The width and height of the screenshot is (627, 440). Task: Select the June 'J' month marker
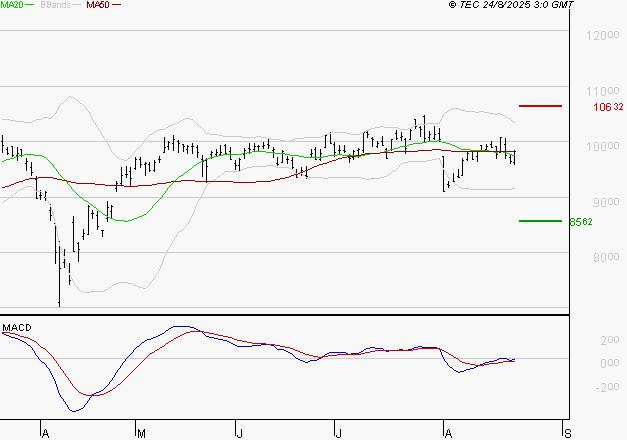pos(240,433)
